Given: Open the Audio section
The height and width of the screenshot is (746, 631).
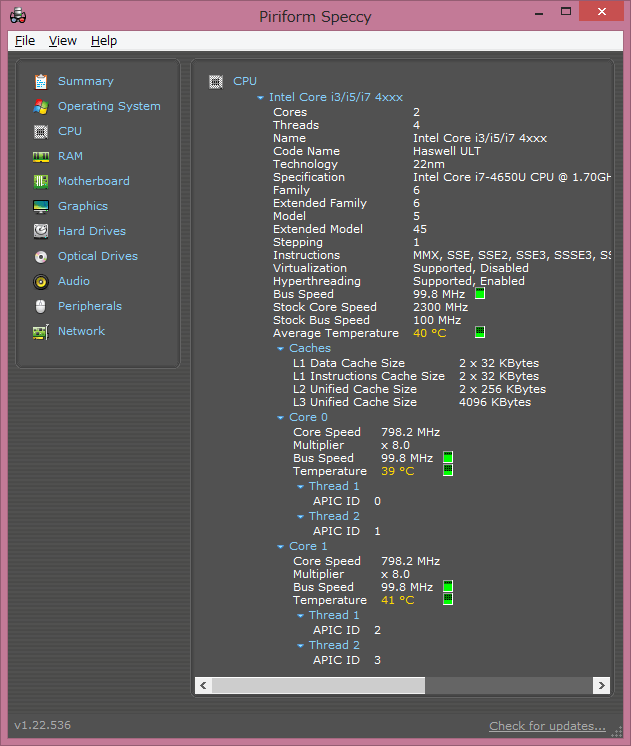Looking at the screenshot, I should [74, 281].
